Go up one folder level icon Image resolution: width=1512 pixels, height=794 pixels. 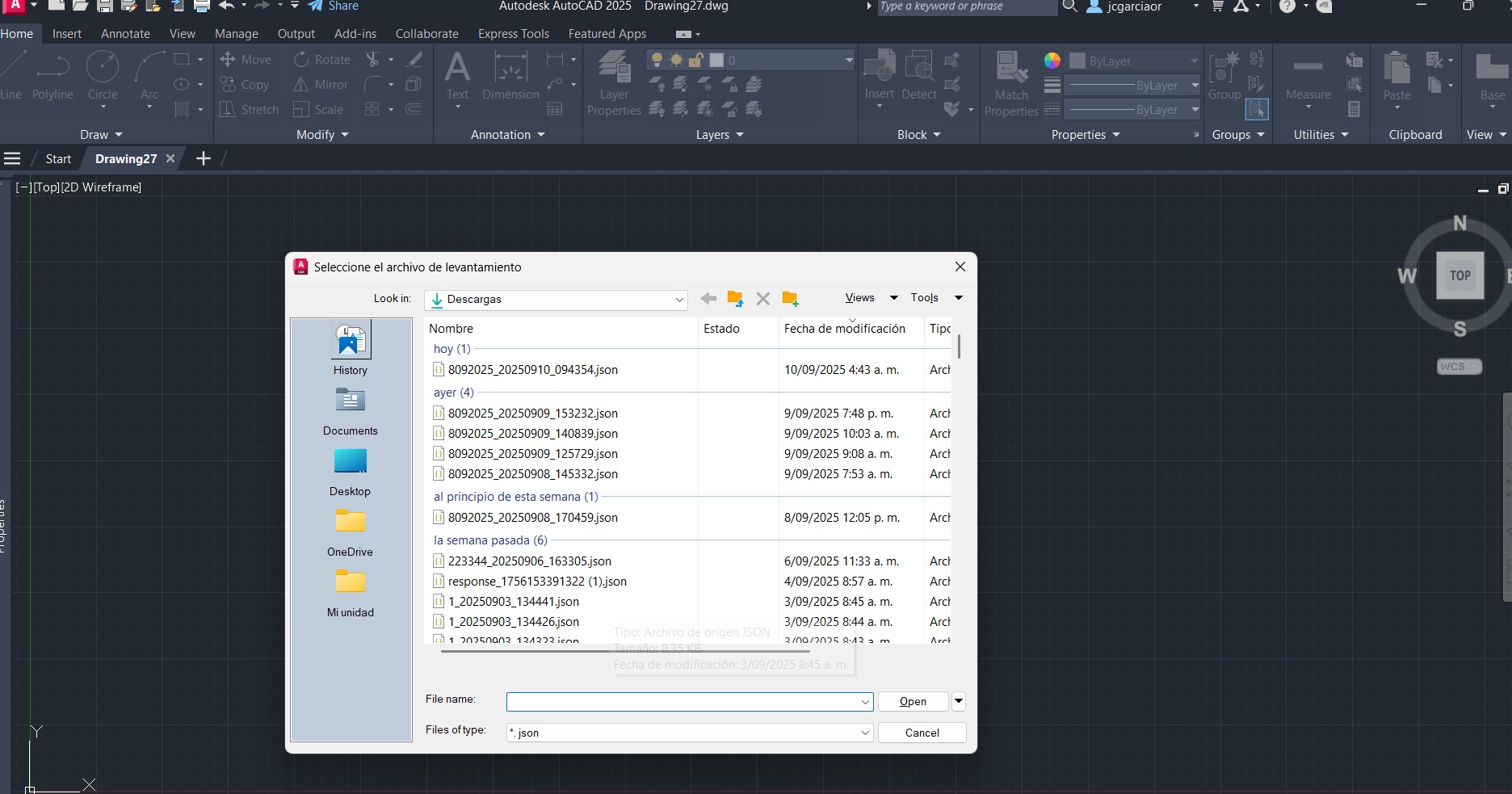[x=735, y=299]
